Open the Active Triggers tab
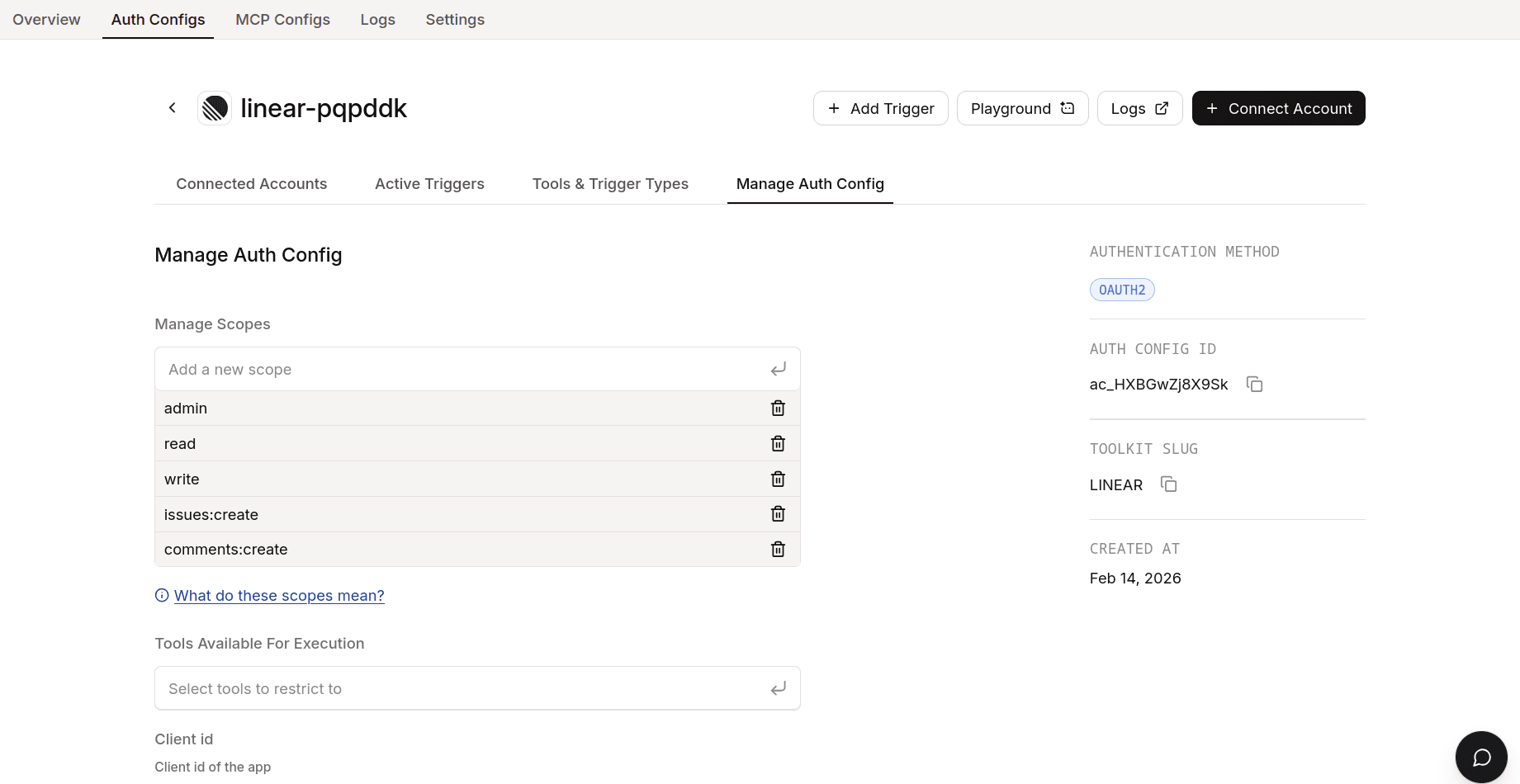 click(429, 184)
